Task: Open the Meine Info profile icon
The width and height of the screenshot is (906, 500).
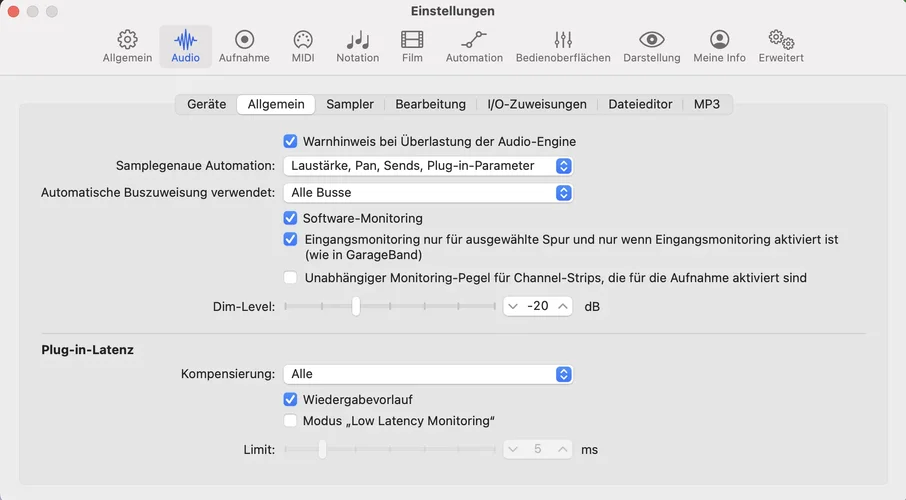Action: (x=719, y=40)
